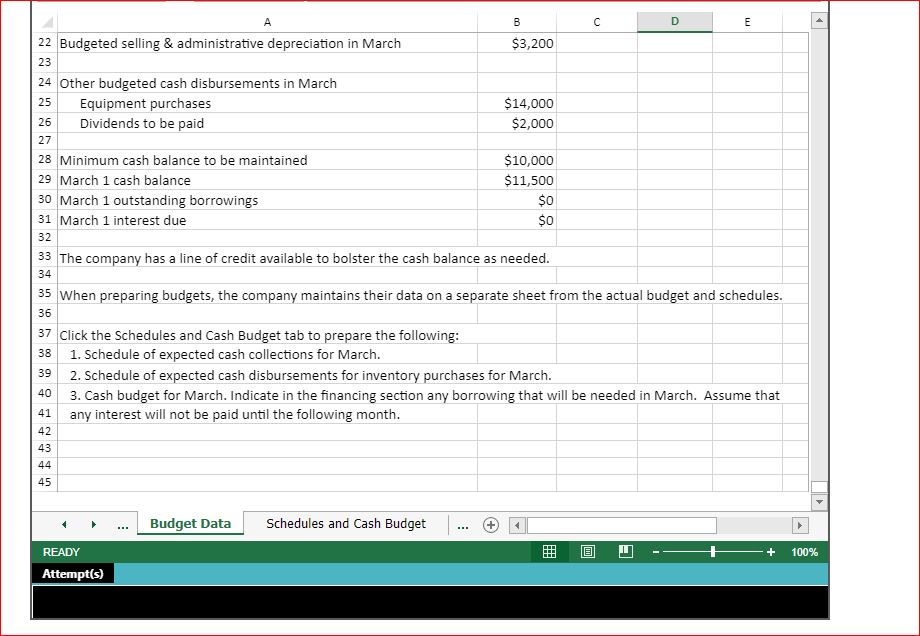Open the right sheet-tab ellipsis menu
This screenshot has height=636, width=920.
[462, 523]
